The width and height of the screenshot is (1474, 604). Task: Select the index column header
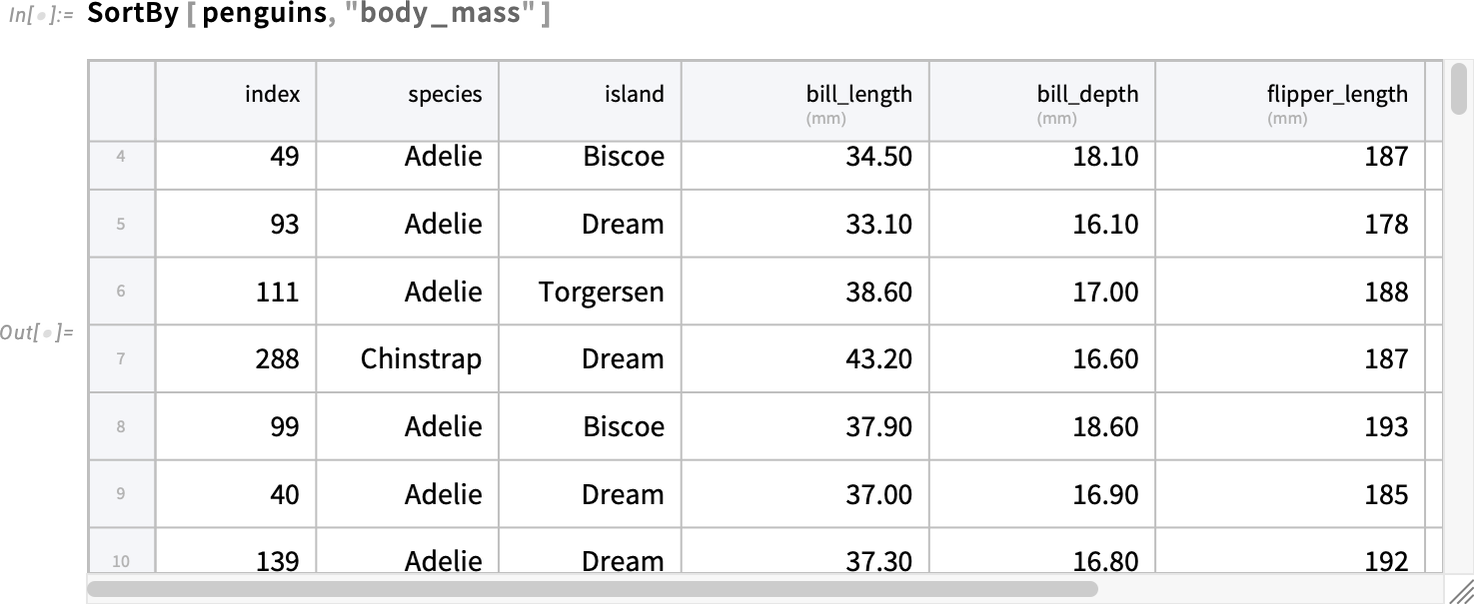click(x=236, y=101)
